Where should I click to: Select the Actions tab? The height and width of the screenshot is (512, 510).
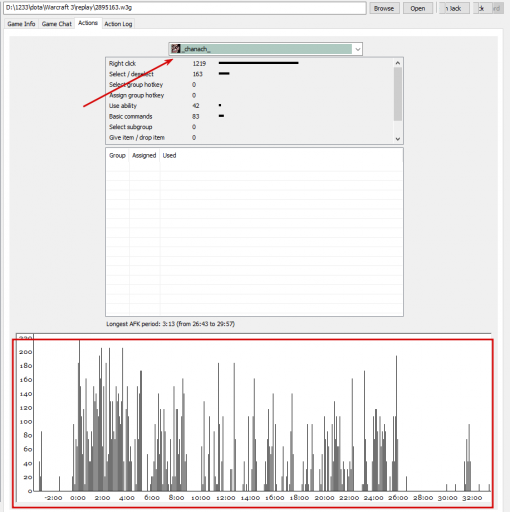coord(88,23)
